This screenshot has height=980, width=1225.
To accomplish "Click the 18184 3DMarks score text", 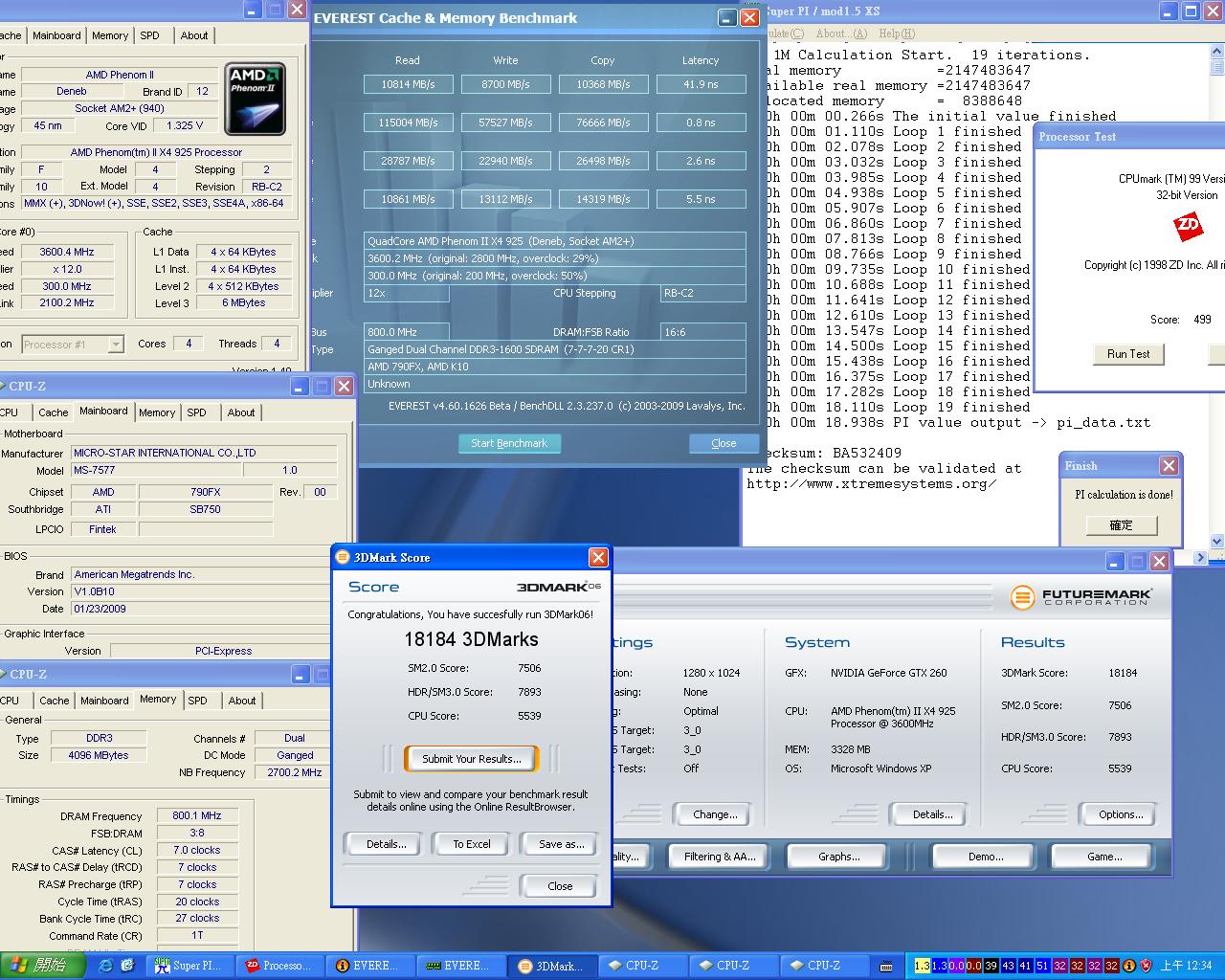I will 472,639.
